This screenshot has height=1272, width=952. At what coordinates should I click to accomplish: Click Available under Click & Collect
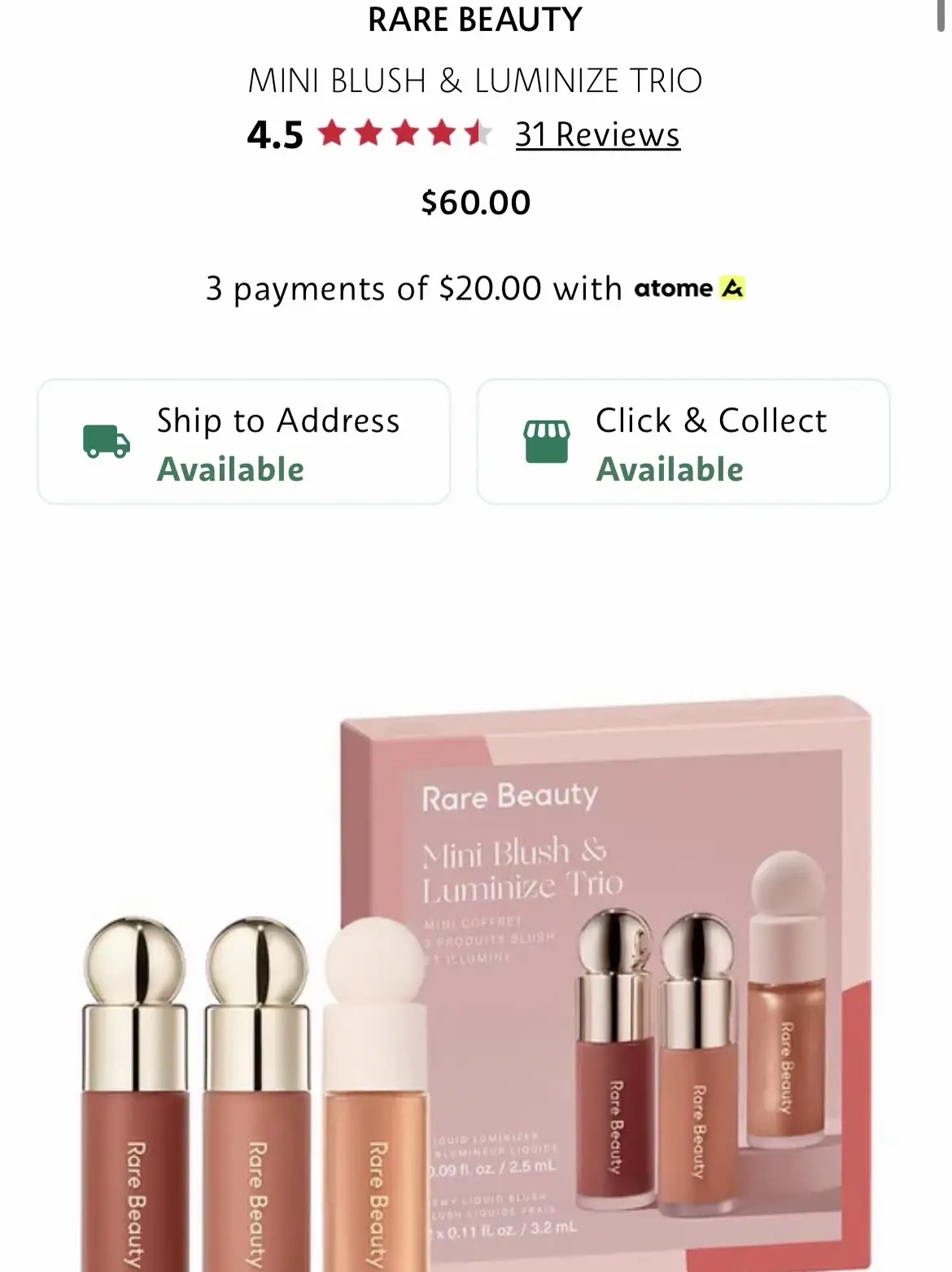pyautogui.click(x=670, y=470)
